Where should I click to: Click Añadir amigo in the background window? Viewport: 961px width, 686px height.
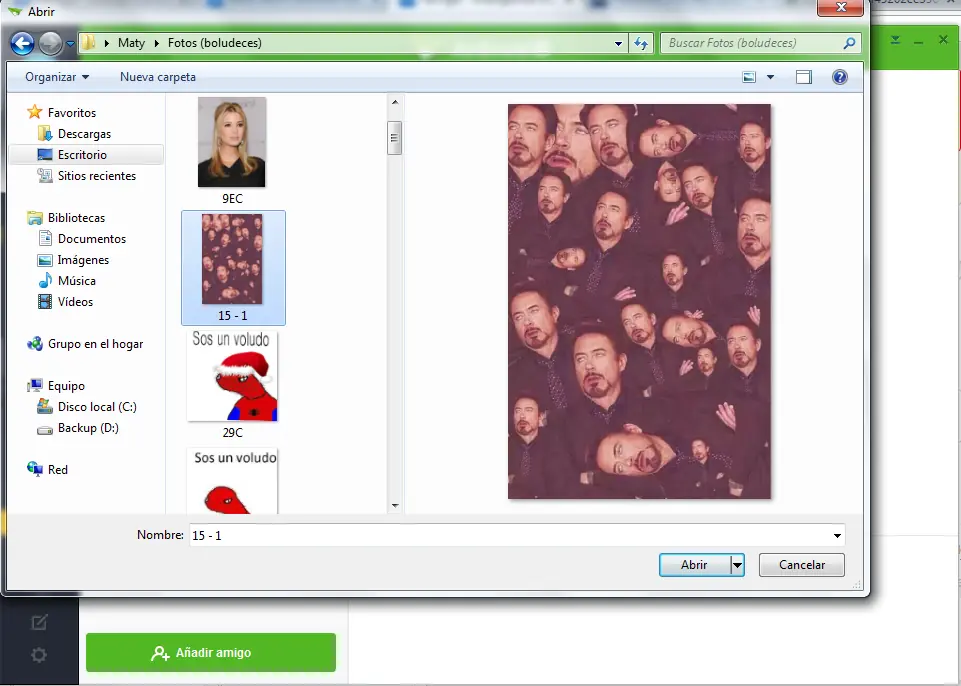click(211, 652)
